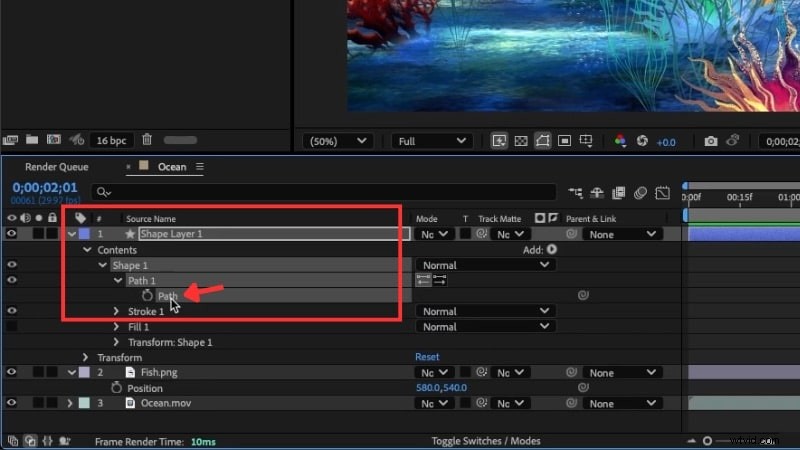The width and height of the screenshot is (800, 450).
Task: Open Shape 1 Normal blend mode dropdown
Action: pyautogui.click(x=485, y=265)
